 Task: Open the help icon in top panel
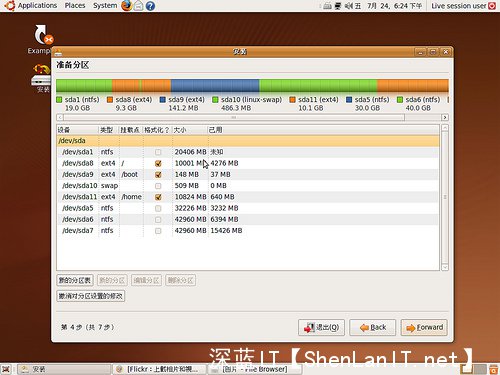point(150,6)
